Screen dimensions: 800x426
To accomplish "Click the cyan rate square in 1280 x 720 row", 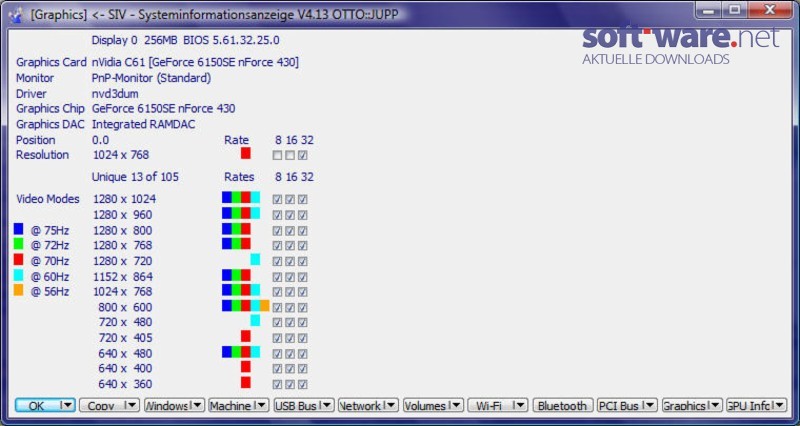I will click(255, 260).
